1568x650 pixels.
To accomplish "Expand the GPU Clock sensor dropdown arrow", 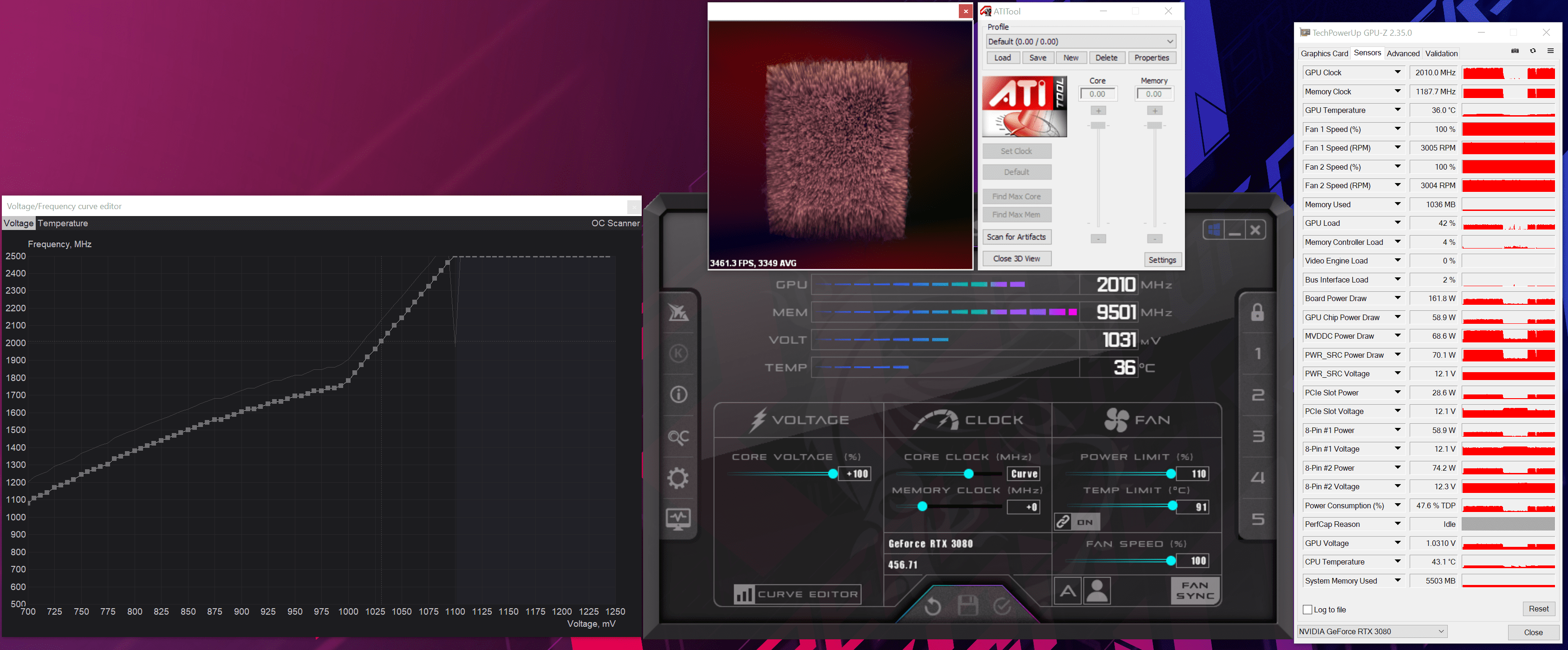I will click(1398, 72).
